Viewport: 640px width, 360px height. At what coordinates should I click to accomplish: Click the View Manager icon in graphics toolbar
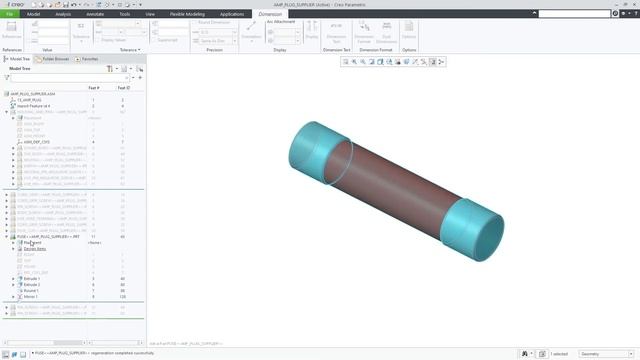(398, 62)
